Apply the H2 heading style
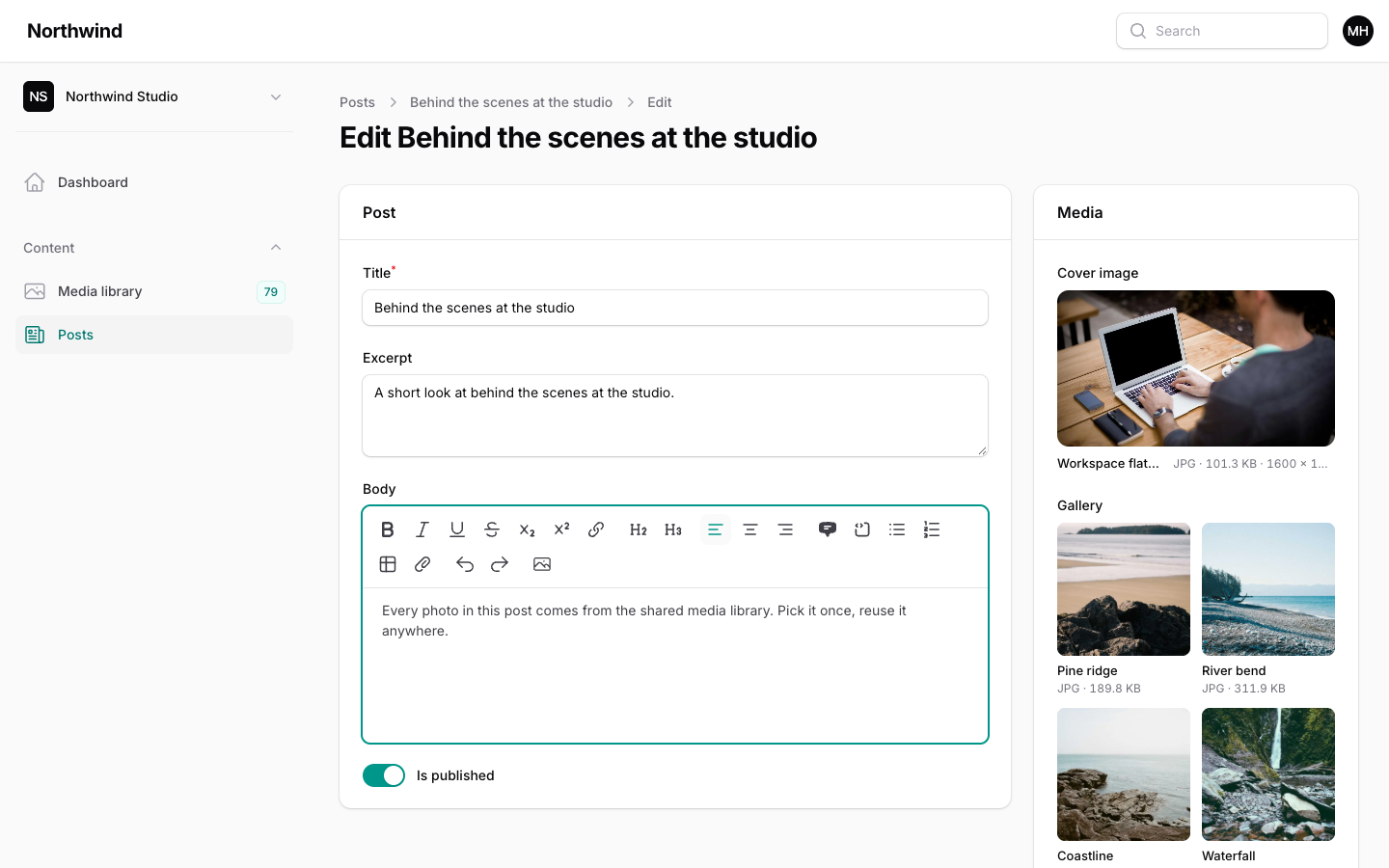This screenshot has width=1389, height=868. click(x=639, y=529)
